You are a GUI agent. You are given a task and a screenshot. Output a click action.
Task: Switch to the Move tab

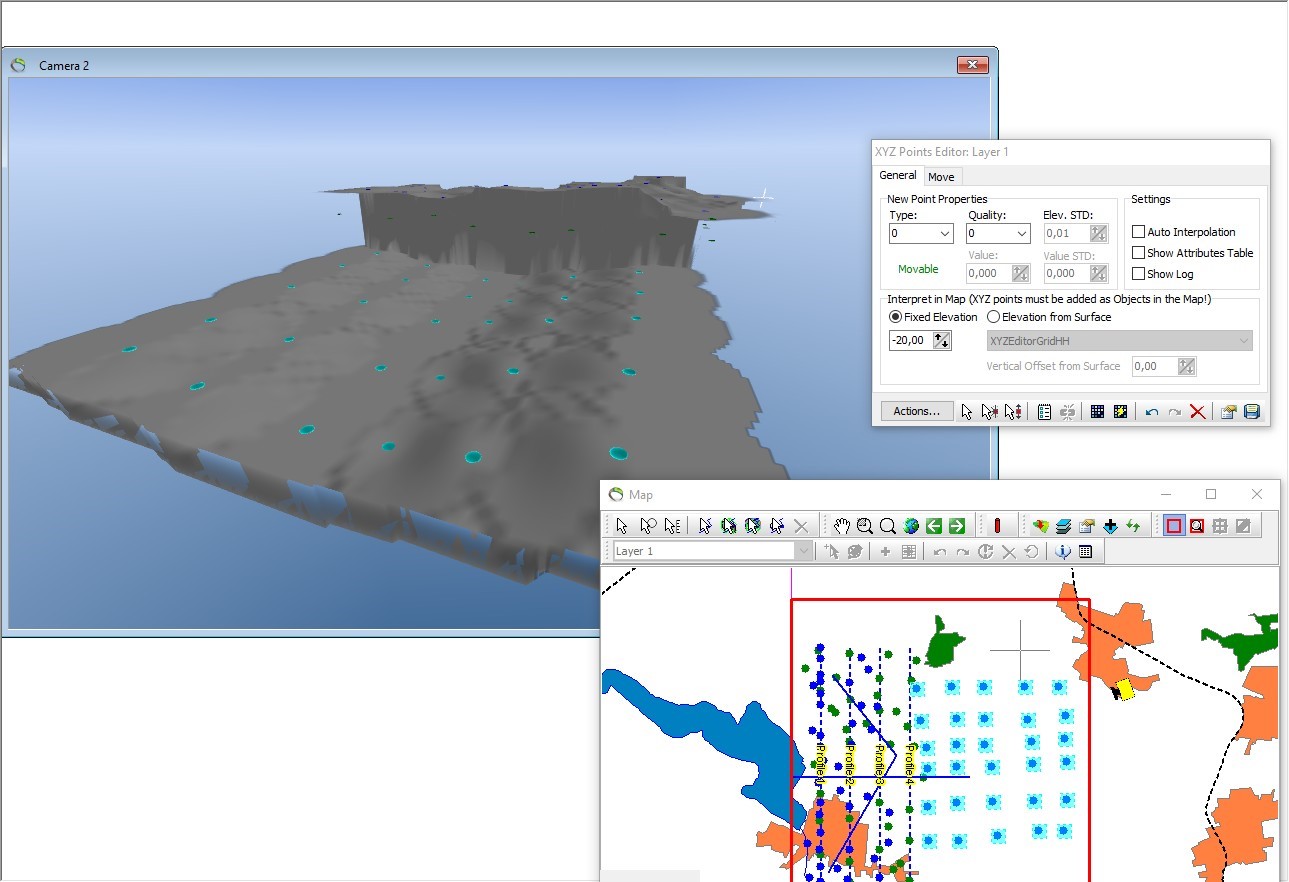pos(941,177)
